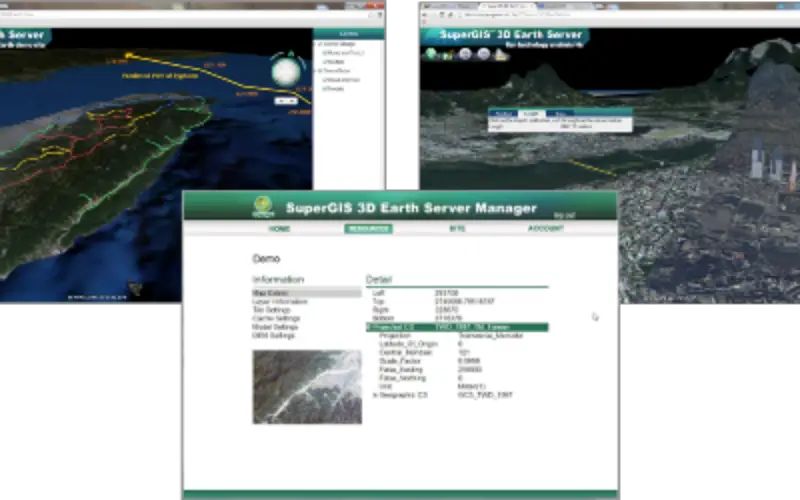Click the Demo heading in Server Manager
The image size is (800, 500).
266,259
